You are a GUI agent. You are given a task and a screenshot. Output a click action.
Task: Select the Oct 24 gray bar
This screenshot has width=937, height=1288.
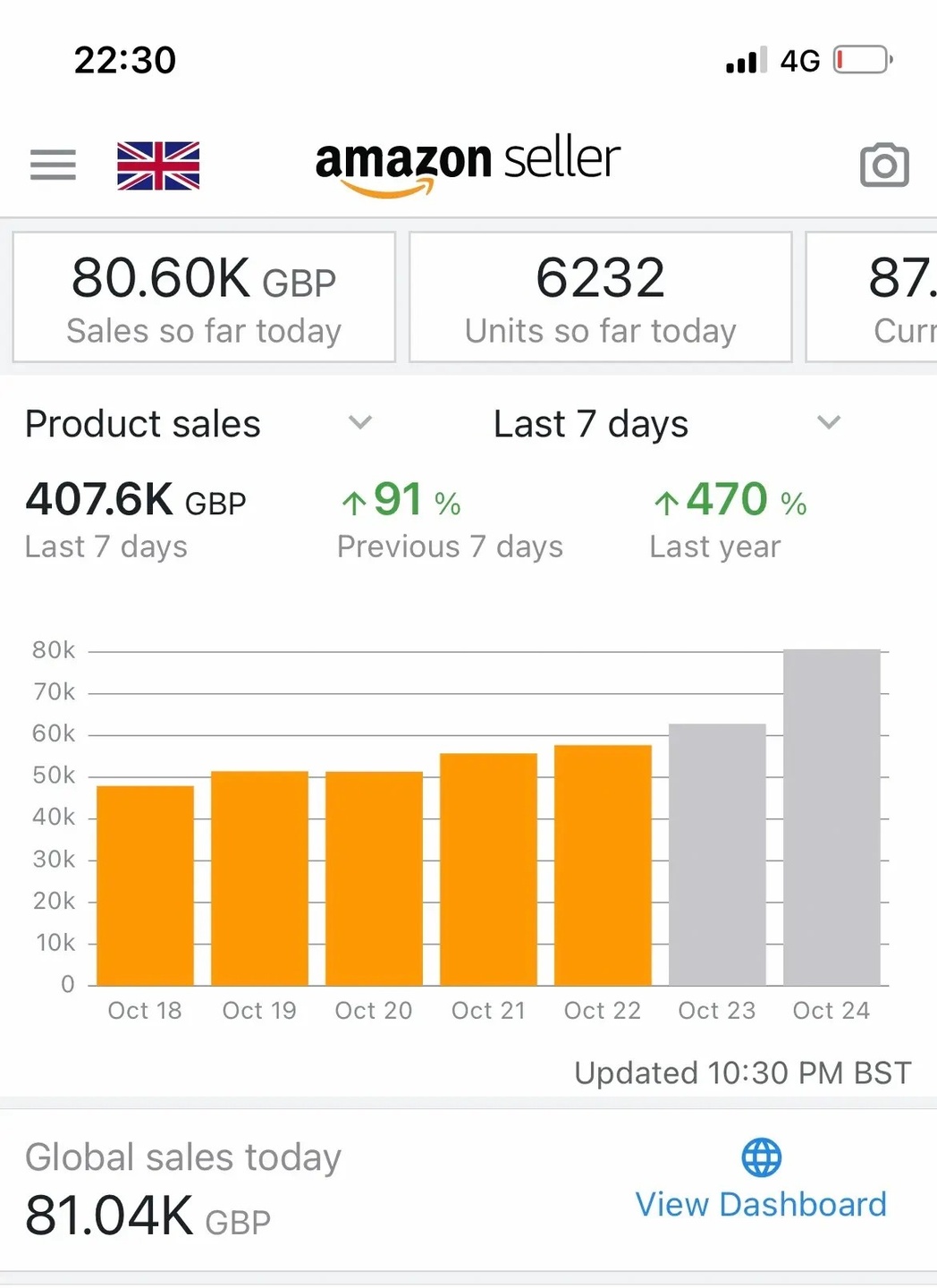point(831,818)
